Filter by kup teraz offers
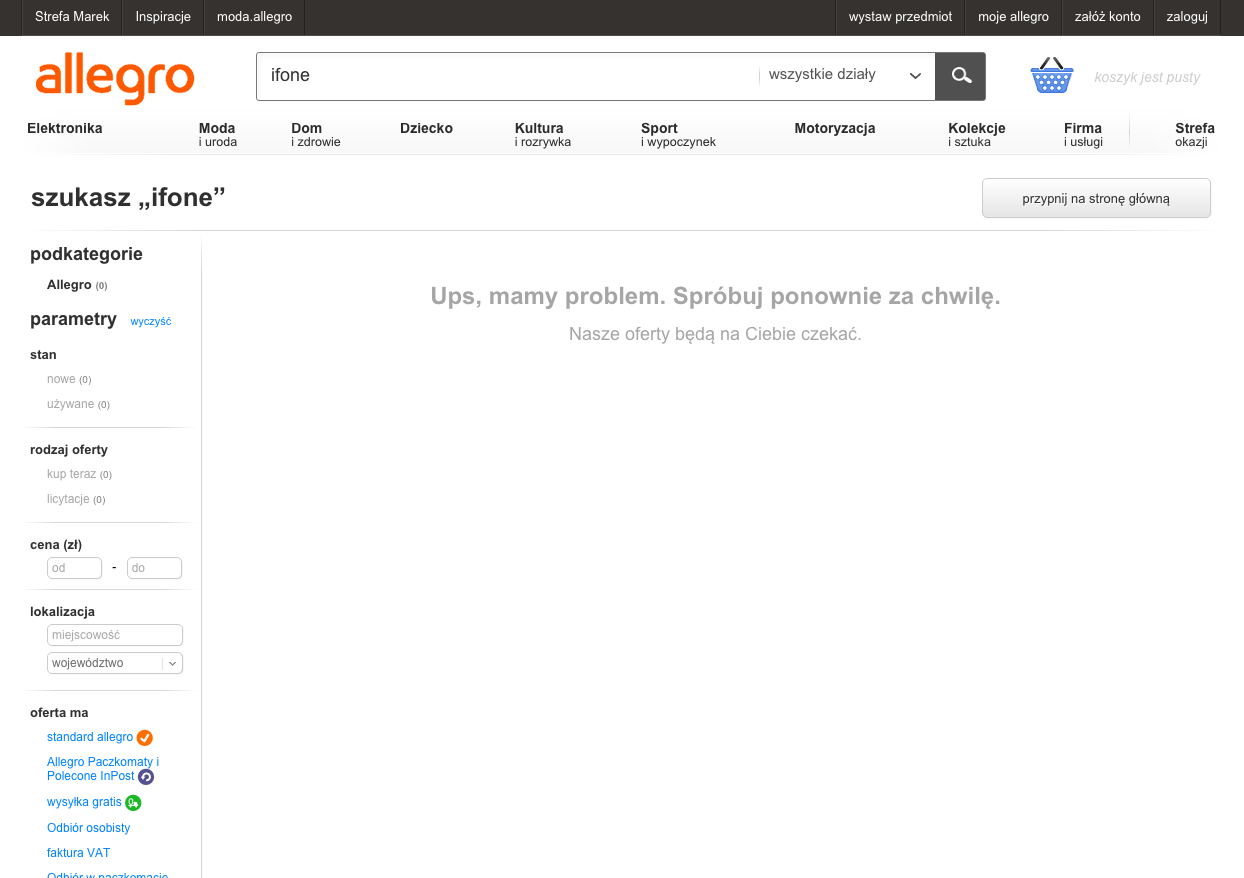Screen dimensions: 1244x878 (x=72, y=474)
